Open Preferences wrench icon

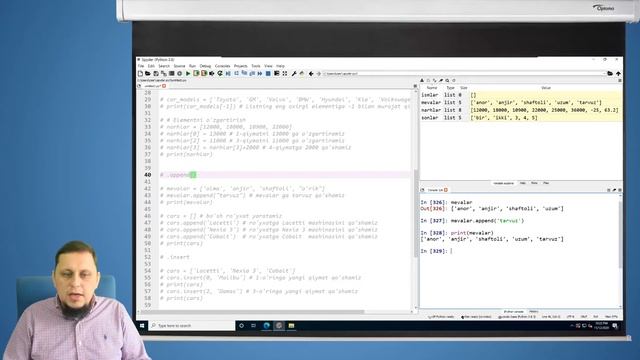[x=294, y=73]
